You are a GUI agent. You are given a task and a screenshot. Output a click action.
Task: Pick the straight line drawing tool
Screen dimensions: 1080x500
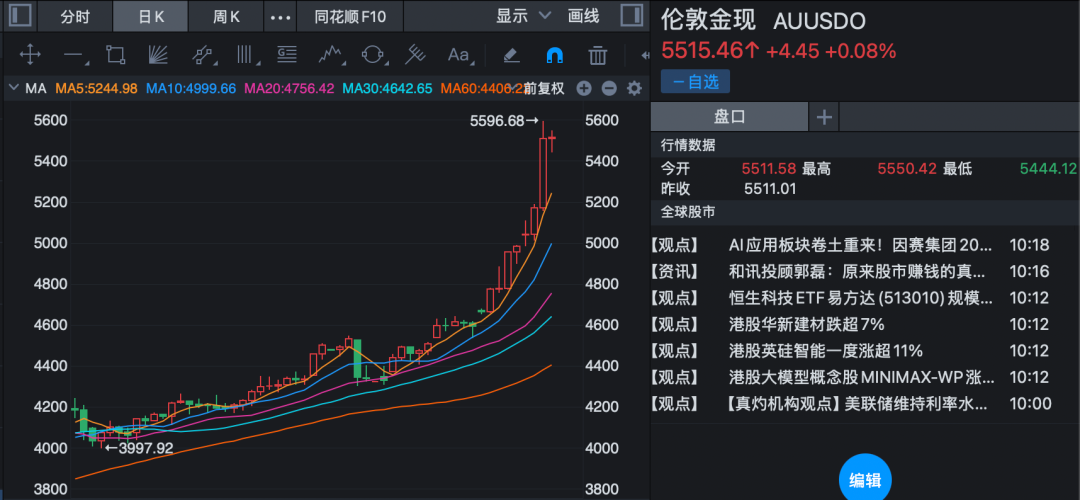tap(72, 55)
